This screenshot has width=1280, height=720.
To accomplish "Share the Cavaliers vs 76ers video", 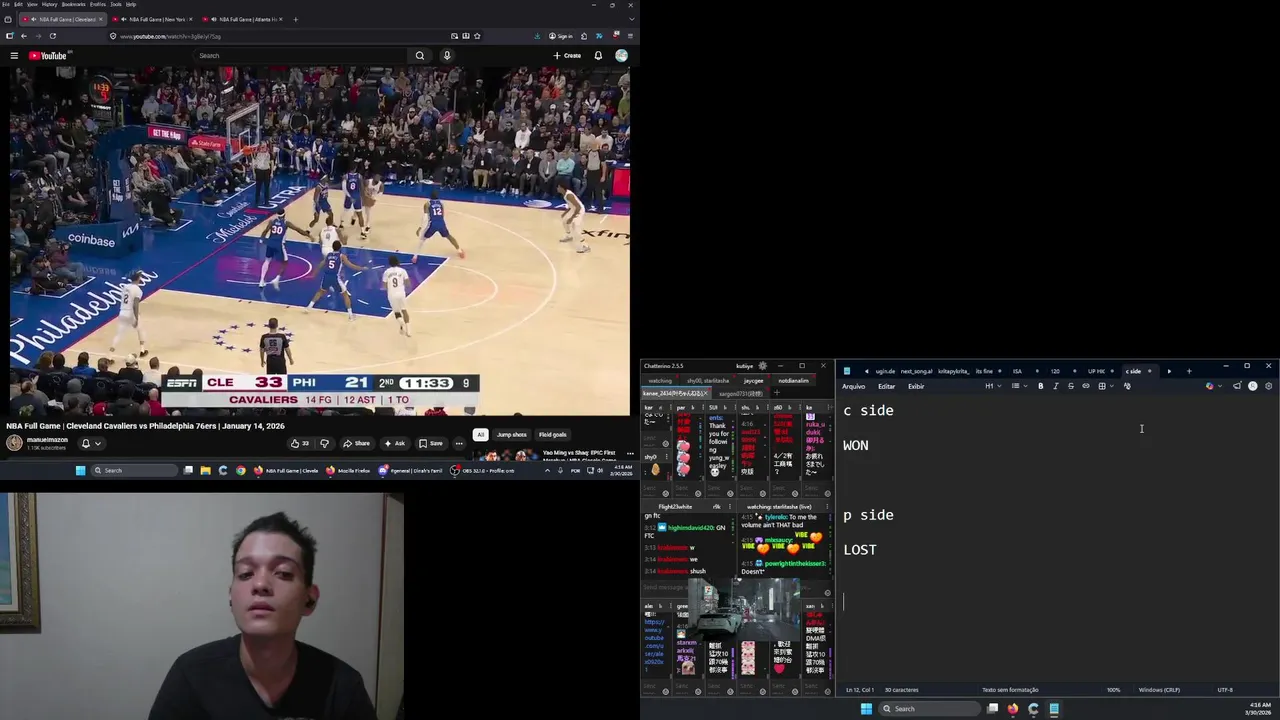I will (x=356, y=443).
